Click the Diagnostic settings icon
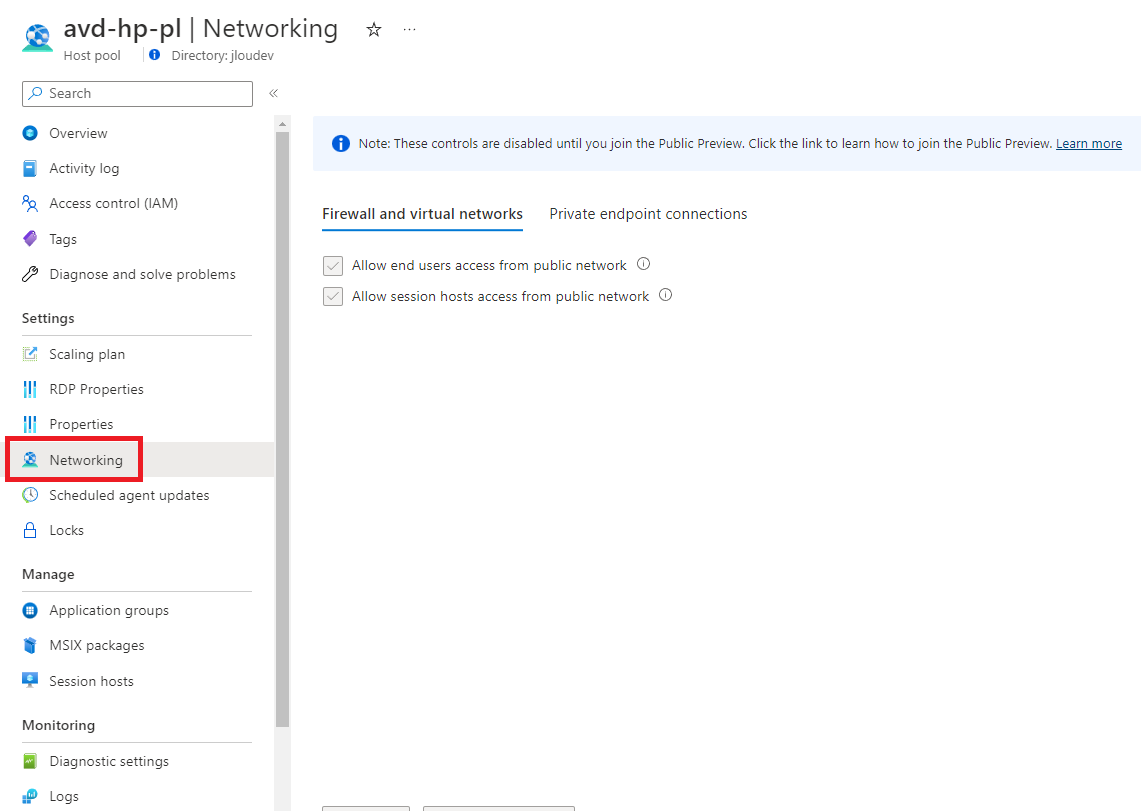This screenshot has width=1141, height=811. 30,762
